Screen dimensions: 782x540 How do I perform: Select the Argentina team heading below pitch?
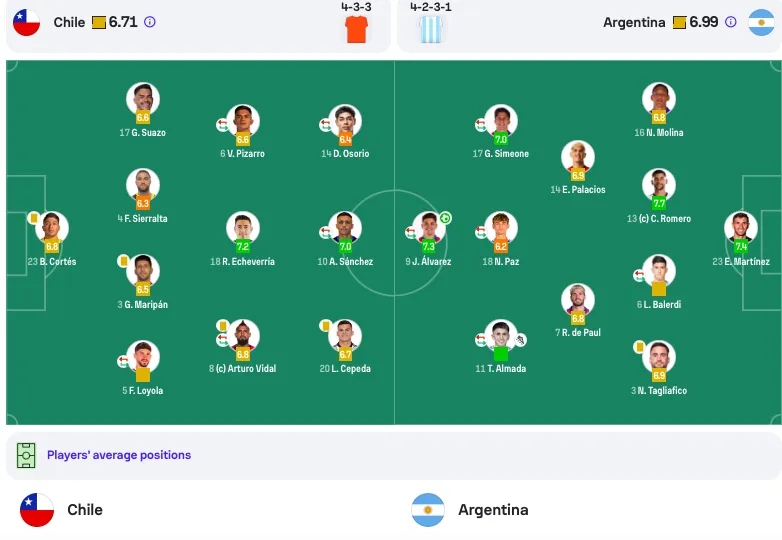(493, 510)
